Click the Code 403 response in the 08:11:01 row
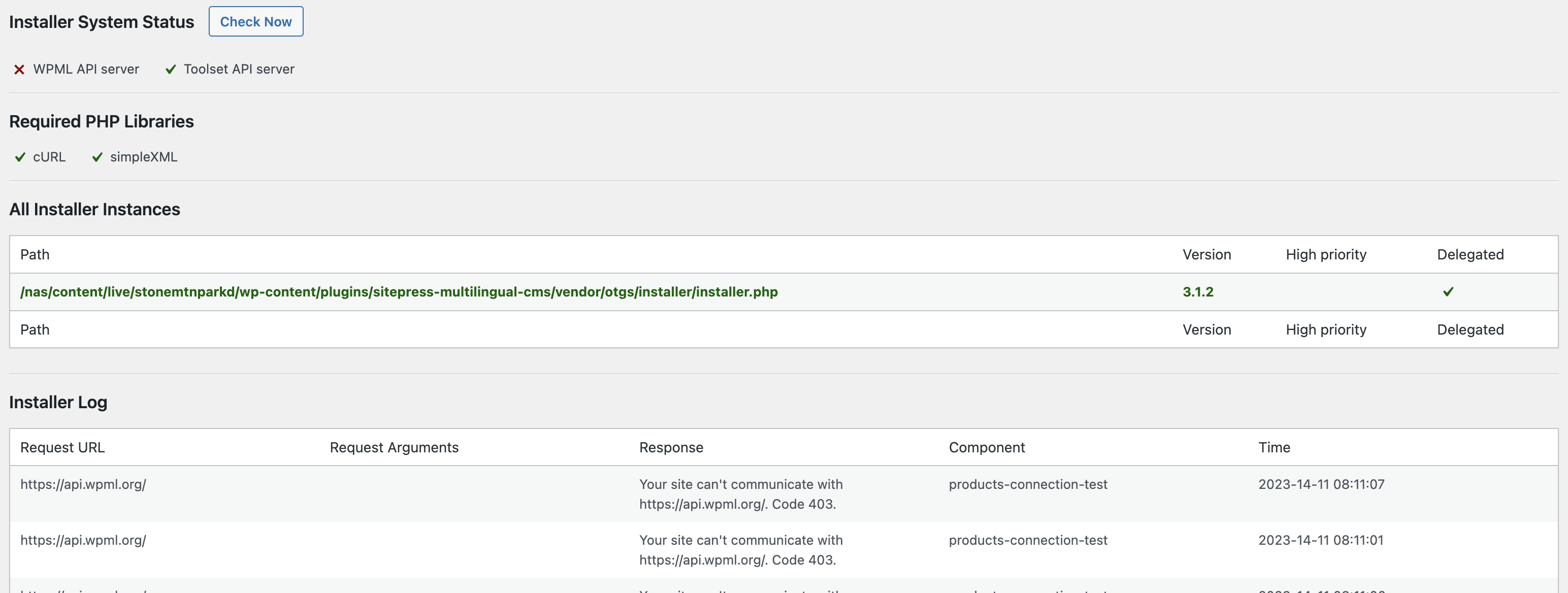This screenshot has height=593, width=1568. pyautogui.click(x=741, y=550)
